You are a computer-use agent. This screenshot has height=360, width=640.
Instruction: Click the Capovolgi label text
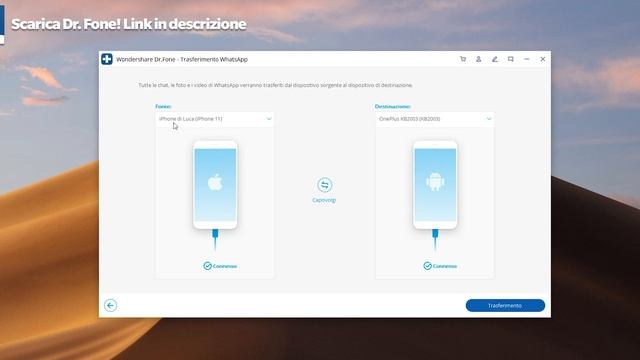[x=324, y=200]
